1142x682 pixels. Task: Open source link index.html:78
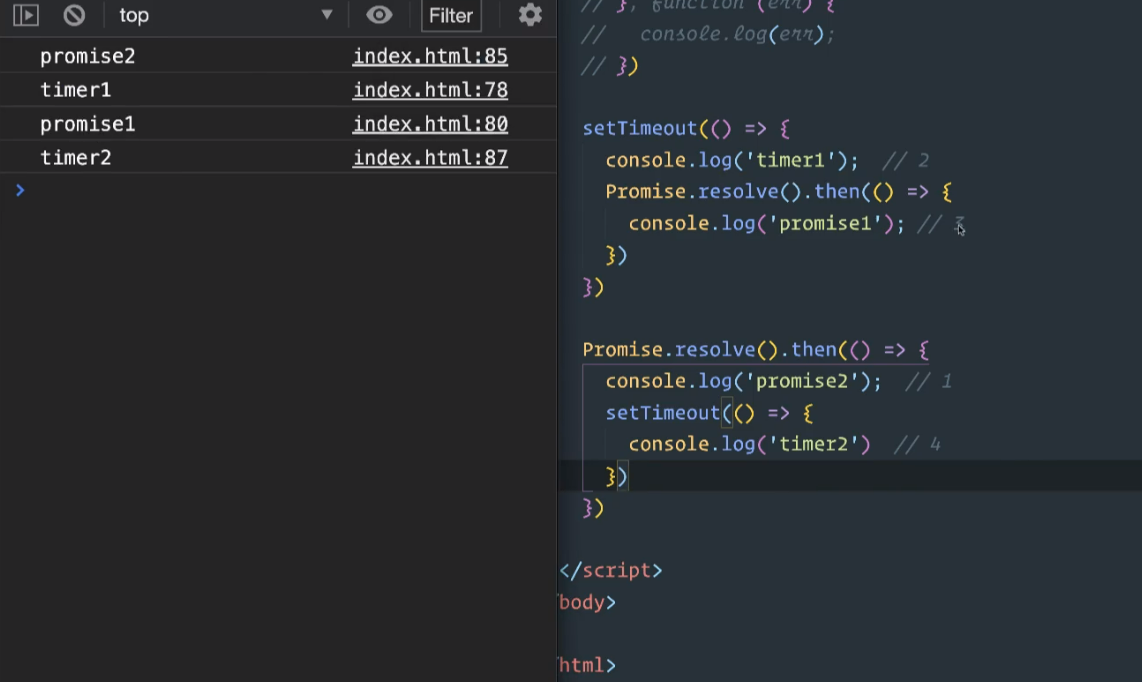coord(430,90)
